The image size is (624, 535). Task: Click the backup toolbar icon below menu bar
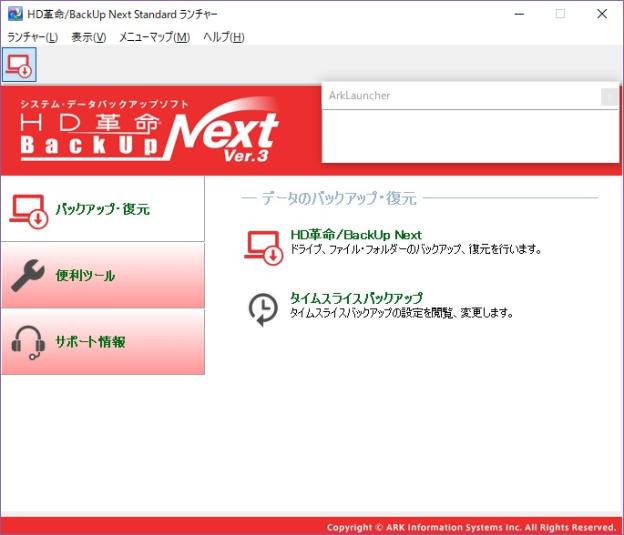click(19, 65)
